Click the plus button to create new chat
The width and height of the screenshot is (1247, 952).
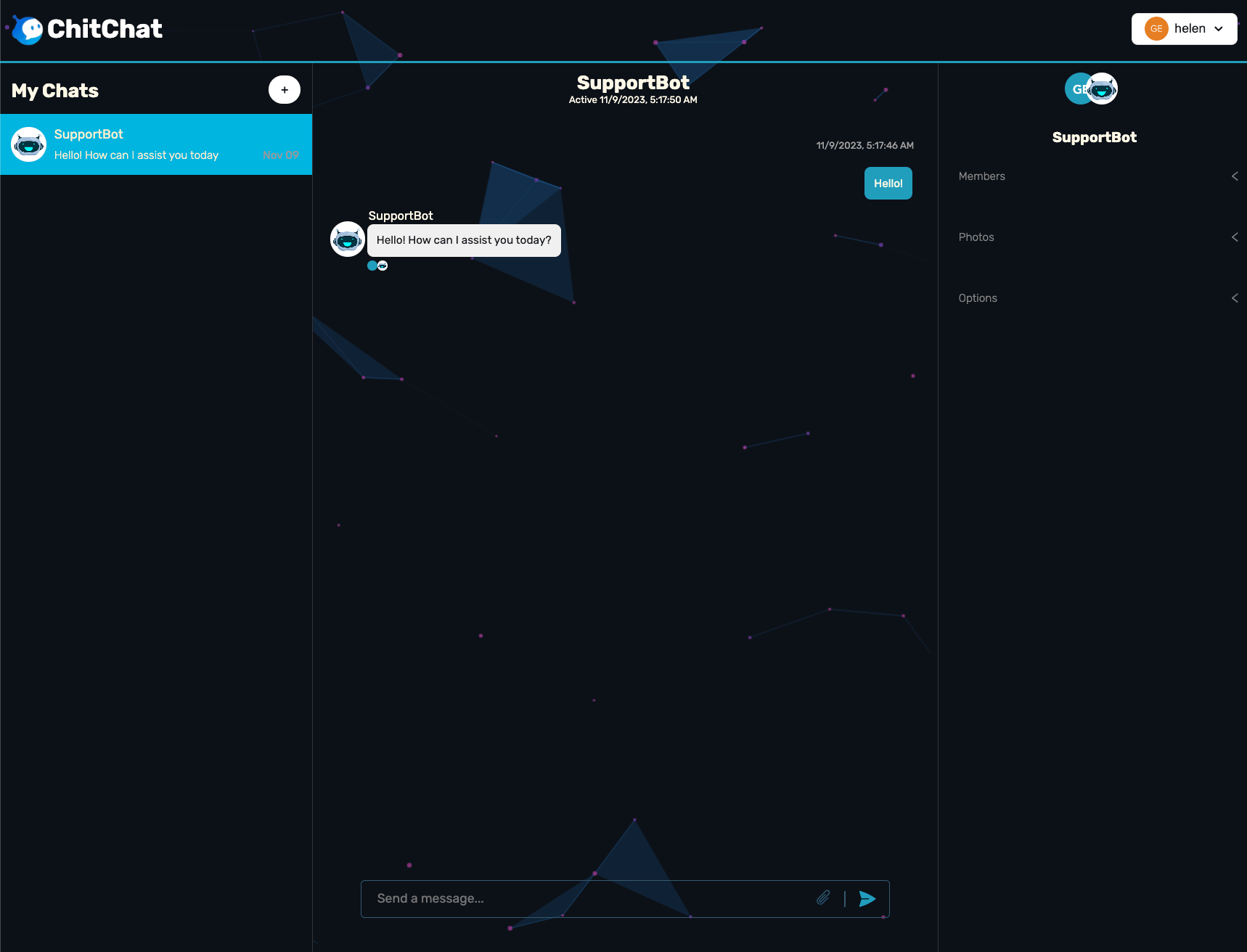click(x=285, y=90)
